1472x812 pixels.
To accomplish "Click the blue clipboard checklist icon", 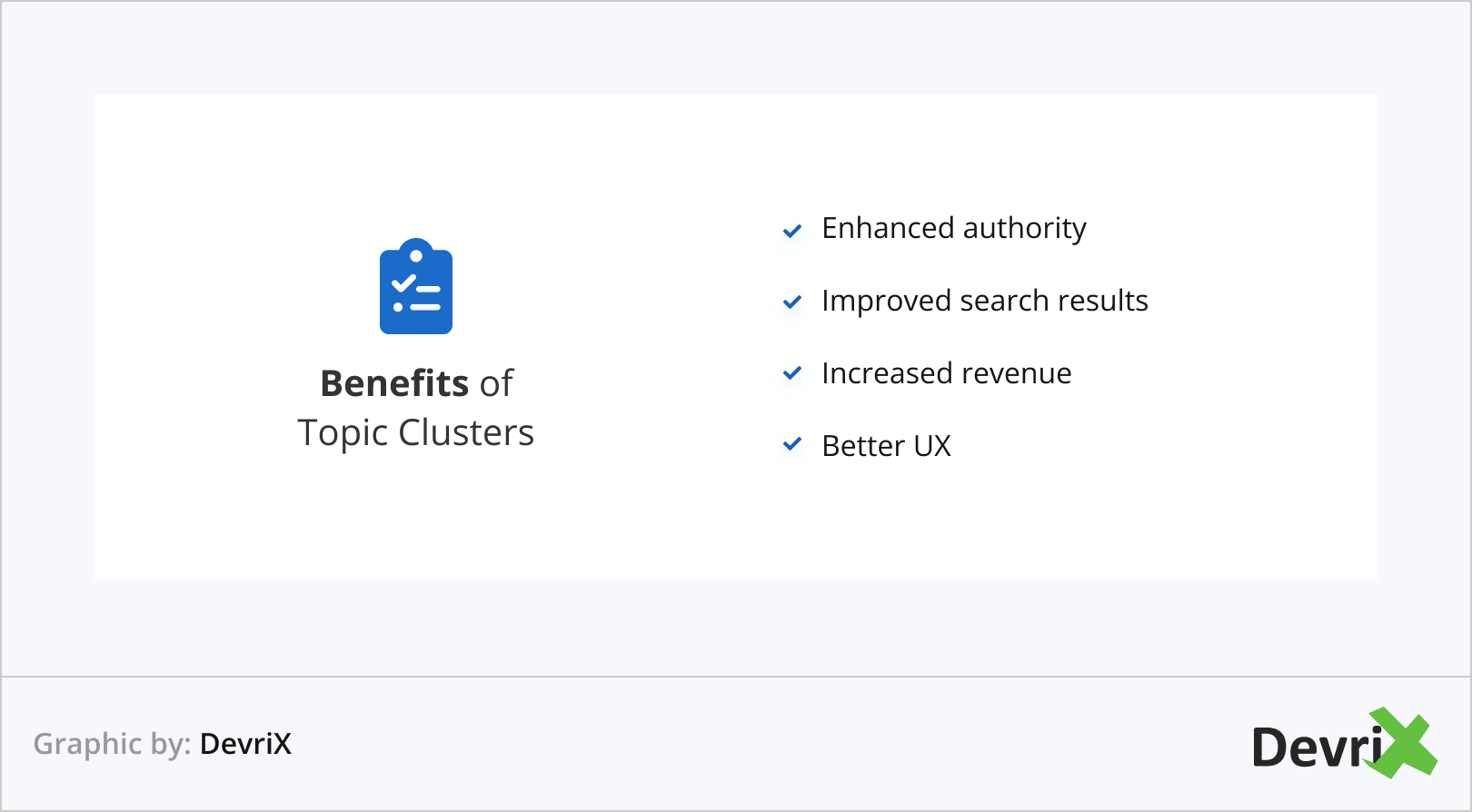I will 416,287.
